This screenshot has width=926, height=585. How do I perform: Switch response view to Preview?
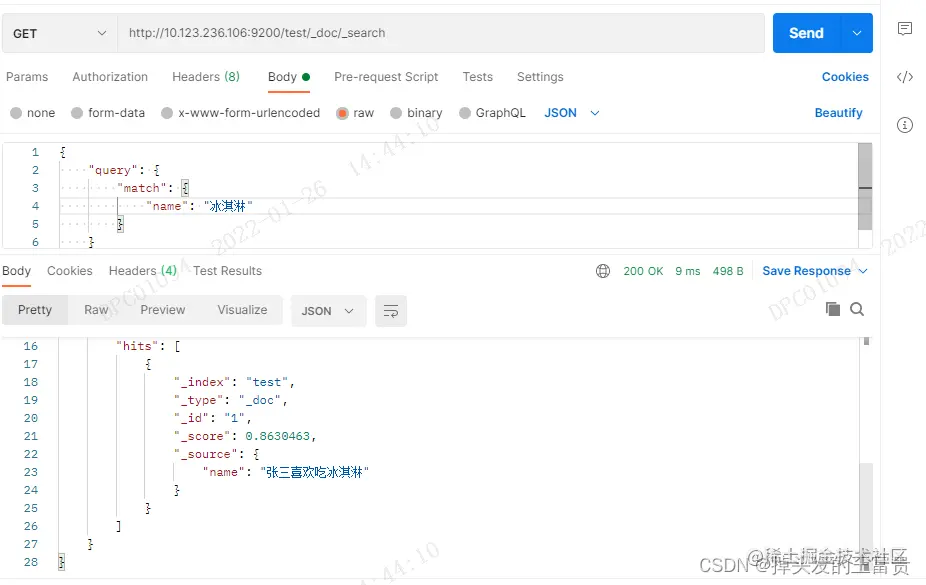[x=162, y=310]
